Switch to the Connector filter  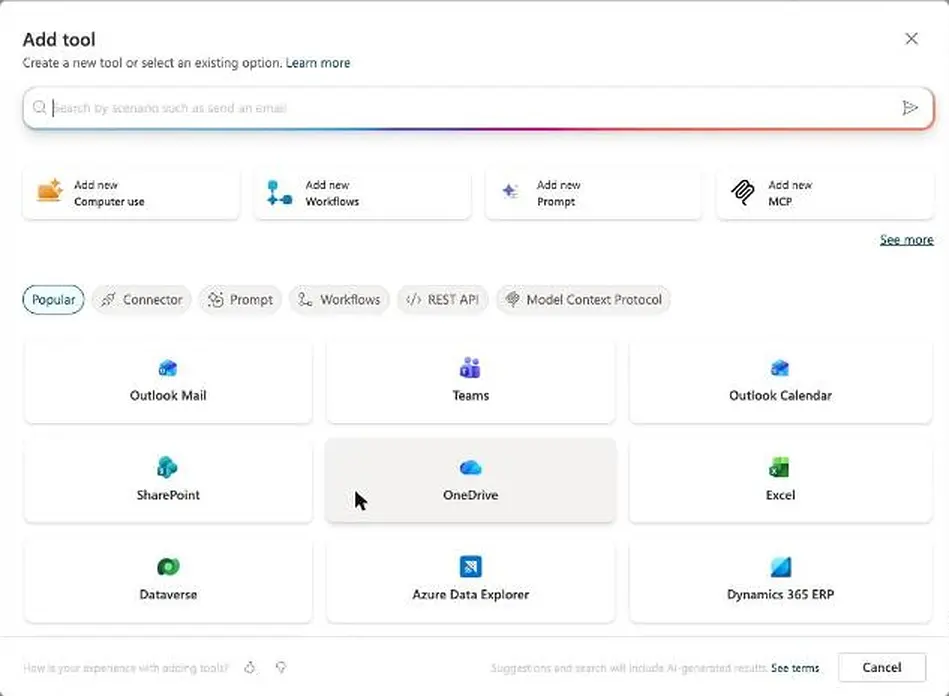tap(141, 300)
